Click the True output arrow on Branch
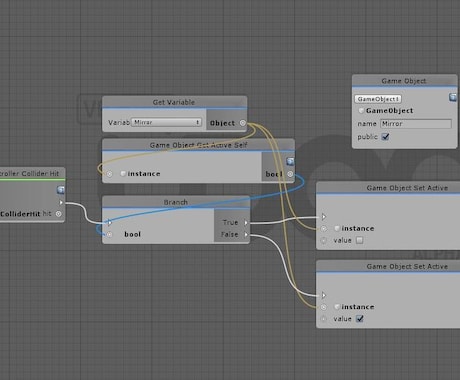Viewport: 460px width, 380px height. tap(246, 222)
